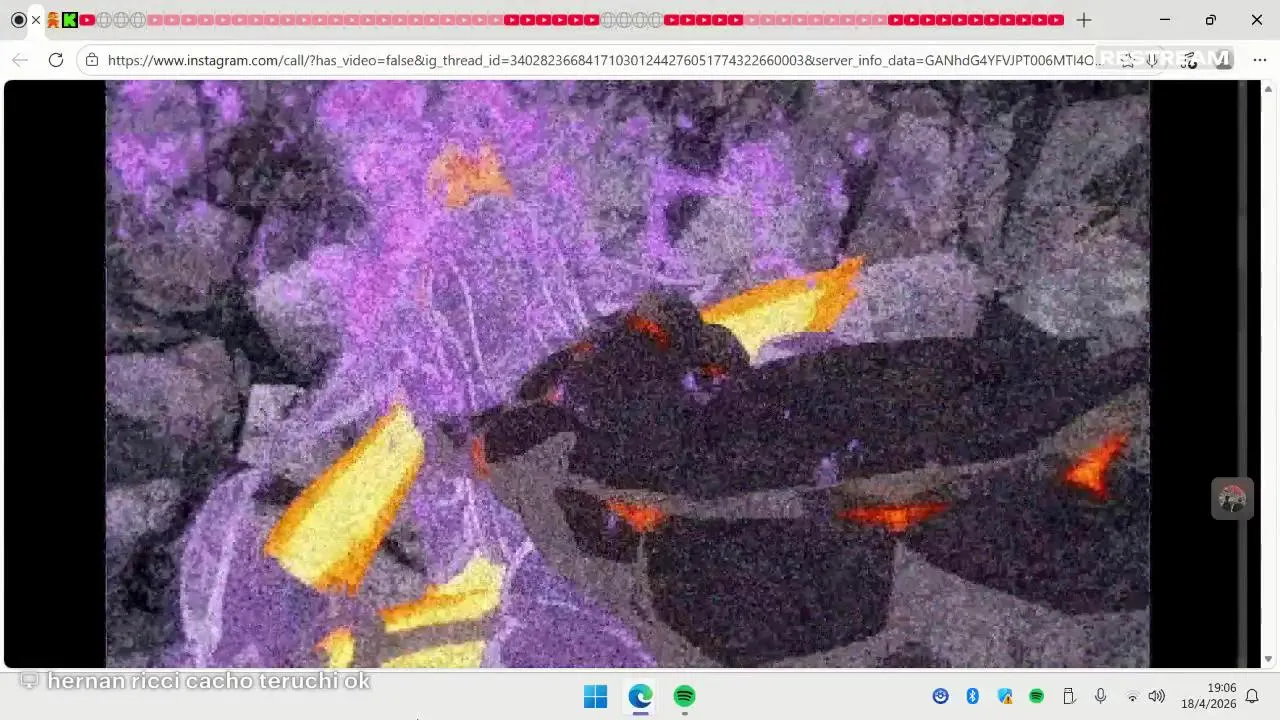Reload the Instagram call page
Image resolution: width=1280 pixels, height=720 pixels.
[56, 60]
